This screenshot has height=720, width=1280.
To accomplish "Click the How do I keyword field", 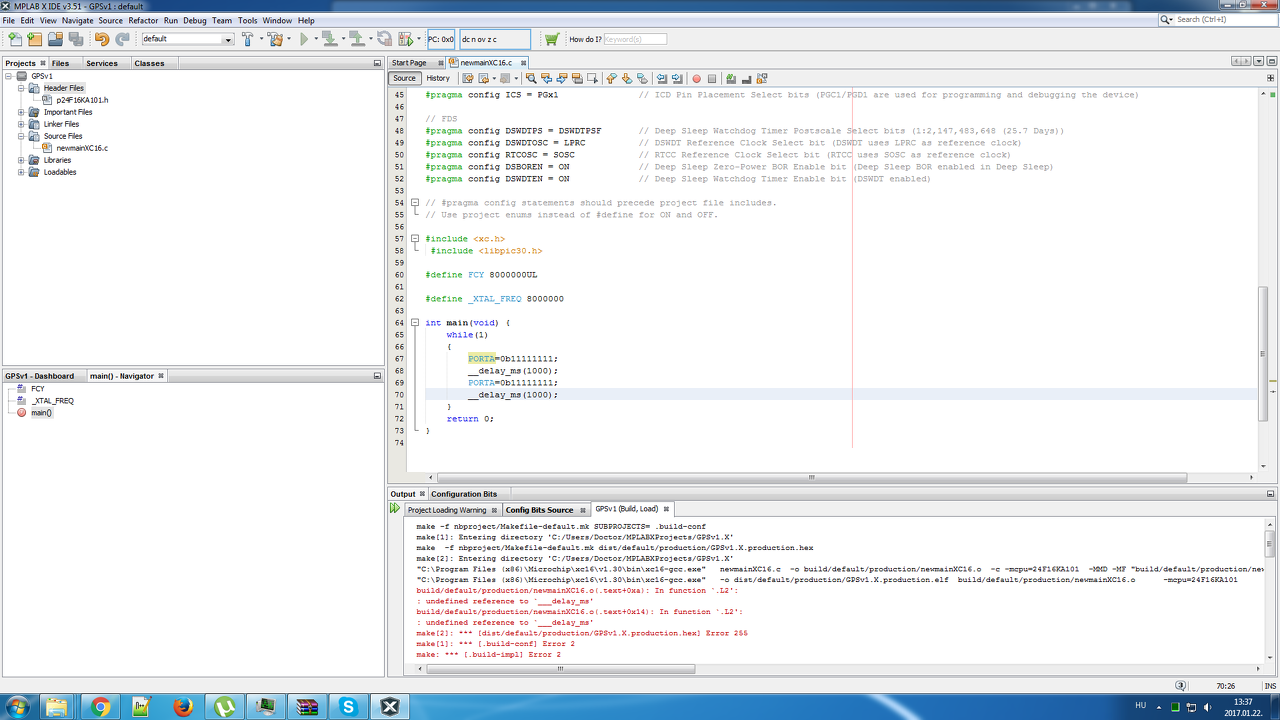I will 635,39.
